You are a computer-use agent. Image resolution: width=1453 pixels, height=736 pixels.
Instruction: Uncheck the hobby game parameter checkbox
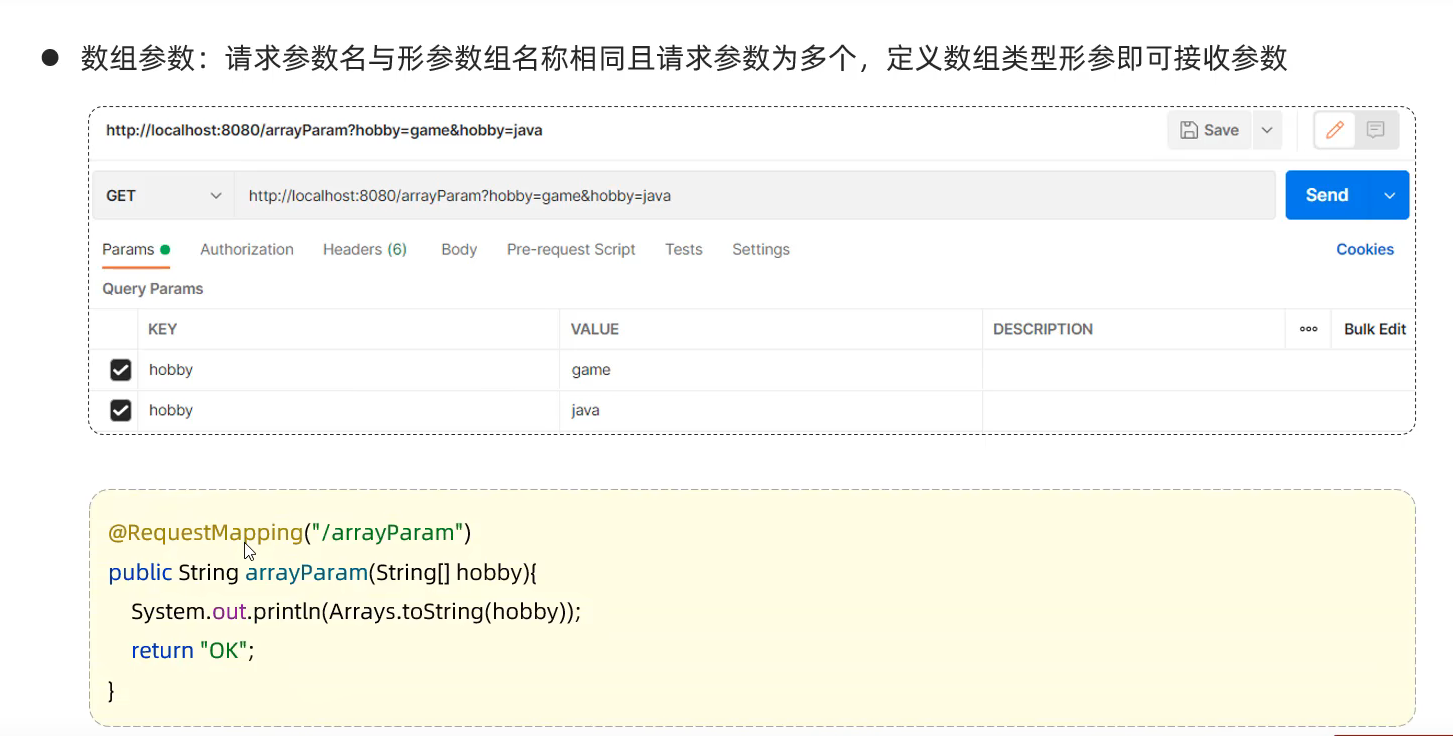click(121, 370)
